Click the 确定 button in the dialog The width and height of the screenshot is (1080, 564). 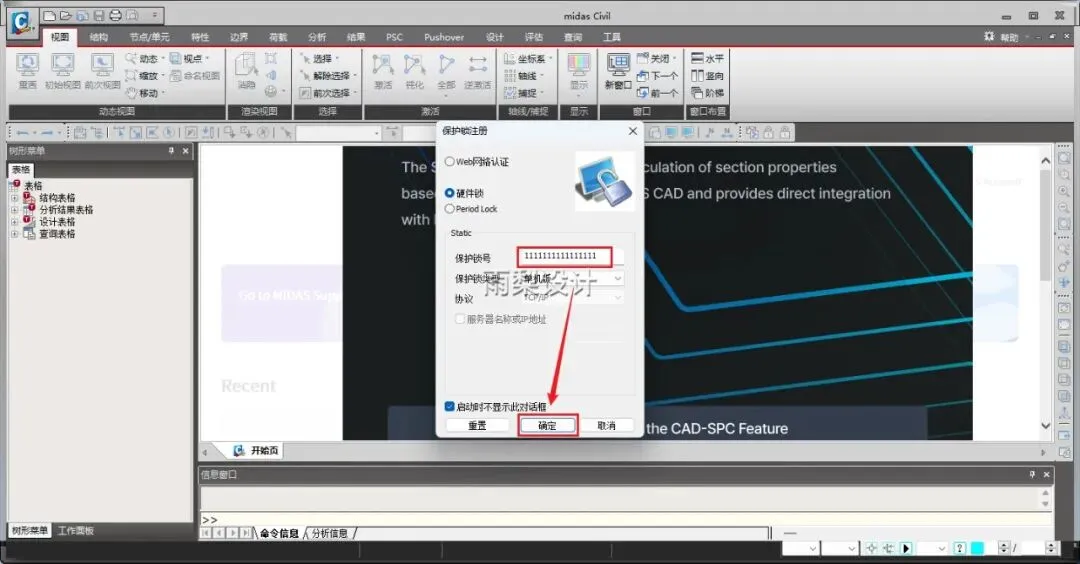coord(548,426)
